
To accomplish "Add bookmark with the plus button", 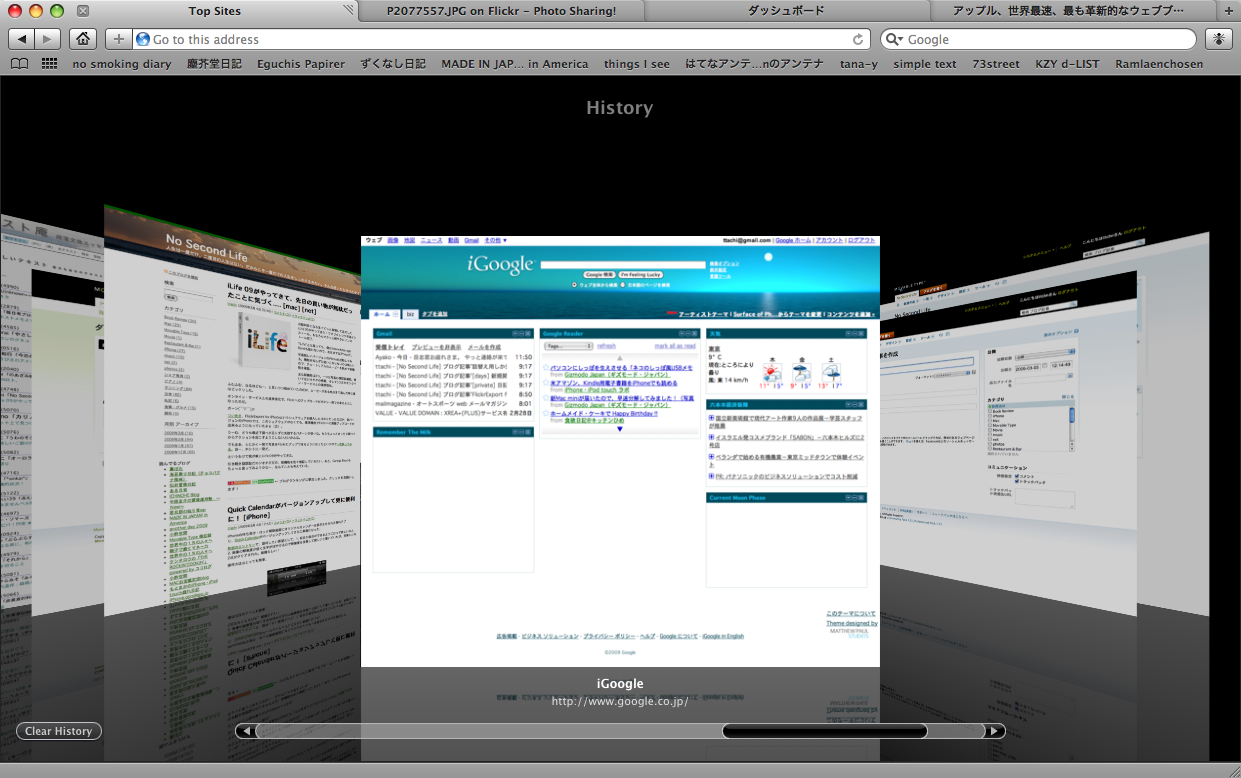I will [x=119, y=39].
